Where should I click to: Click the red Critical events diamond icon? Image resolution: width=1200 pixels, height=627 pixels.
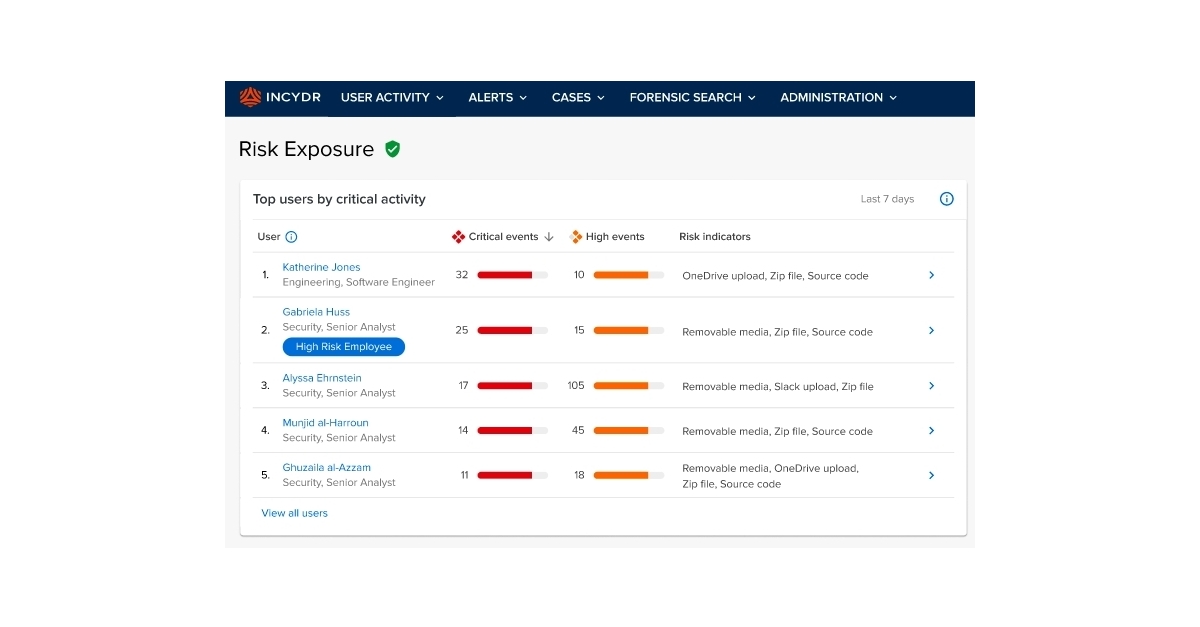pyautogui.click(x=460, y=236)
